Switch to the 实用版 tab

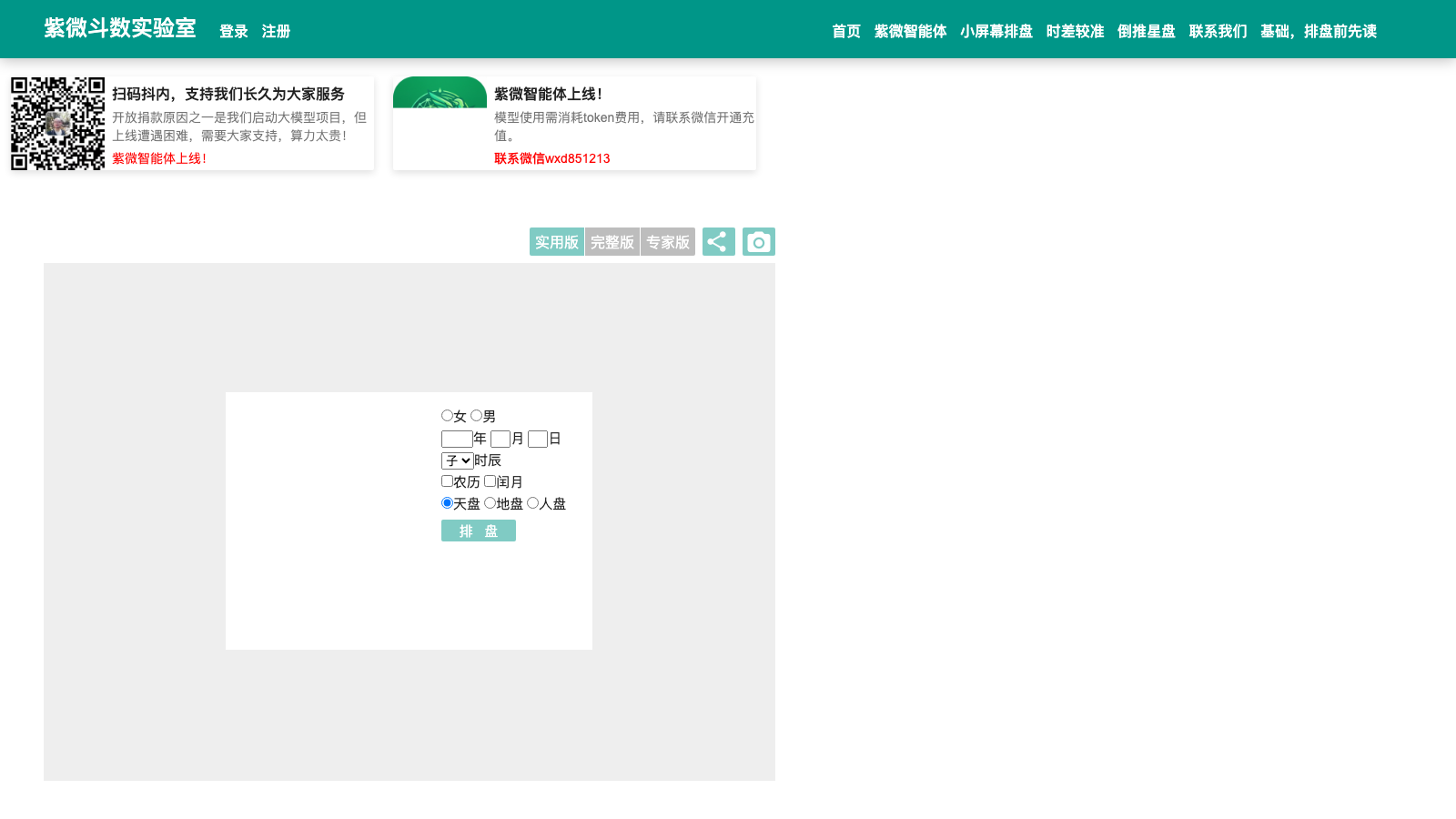[557, 242]
